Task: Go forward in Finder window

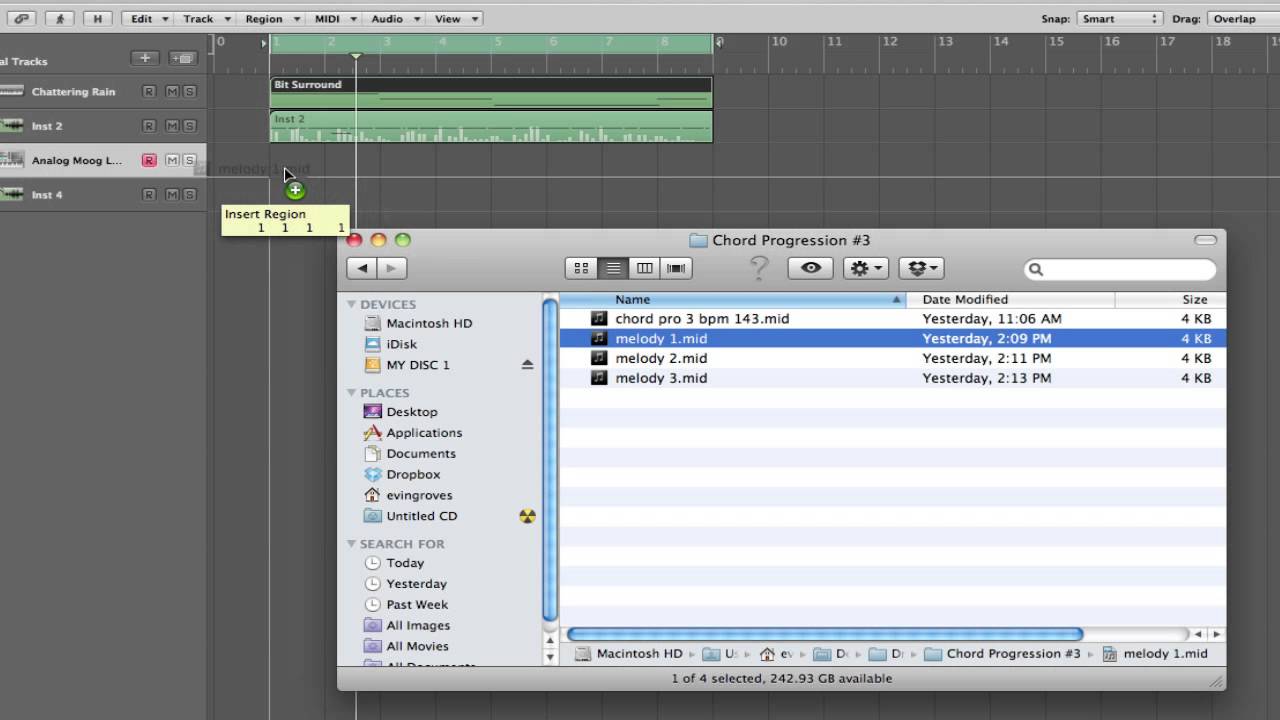Action: point(391,268)
